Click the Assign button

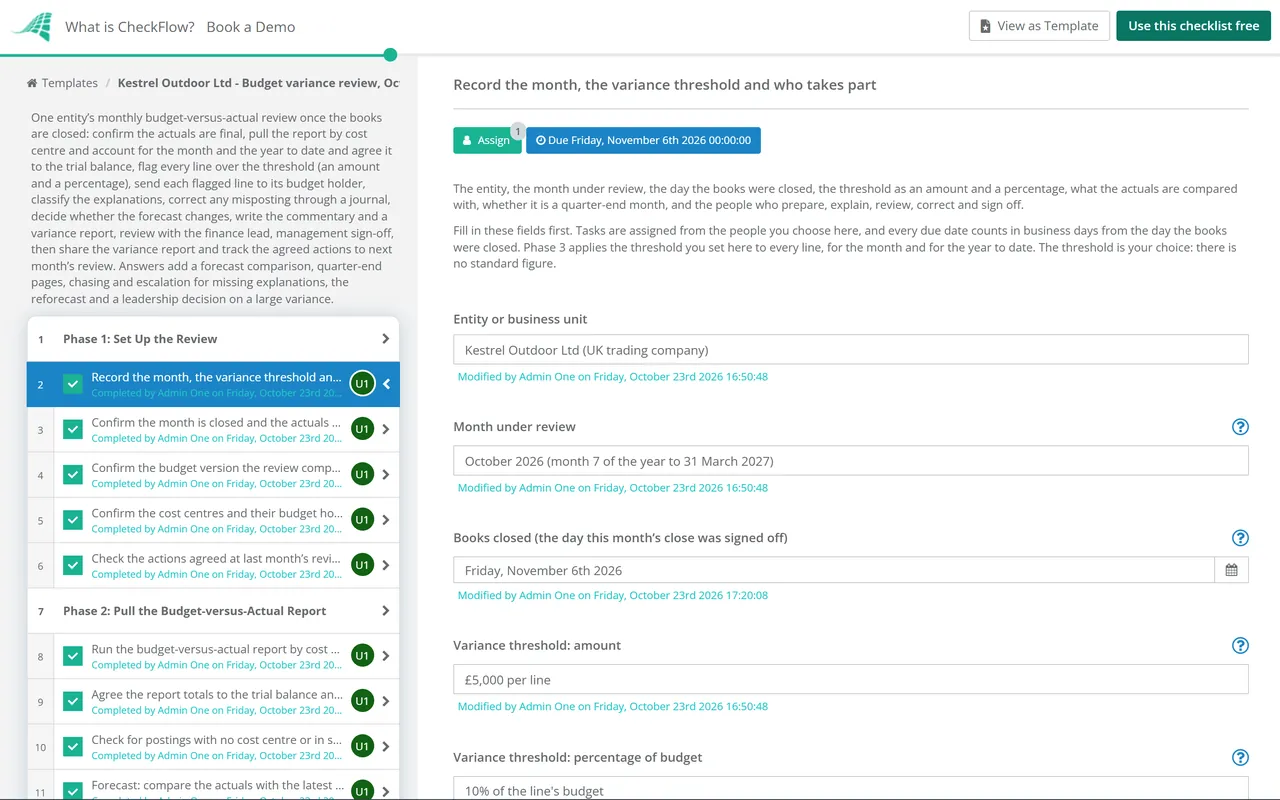[x=487, y=140]
